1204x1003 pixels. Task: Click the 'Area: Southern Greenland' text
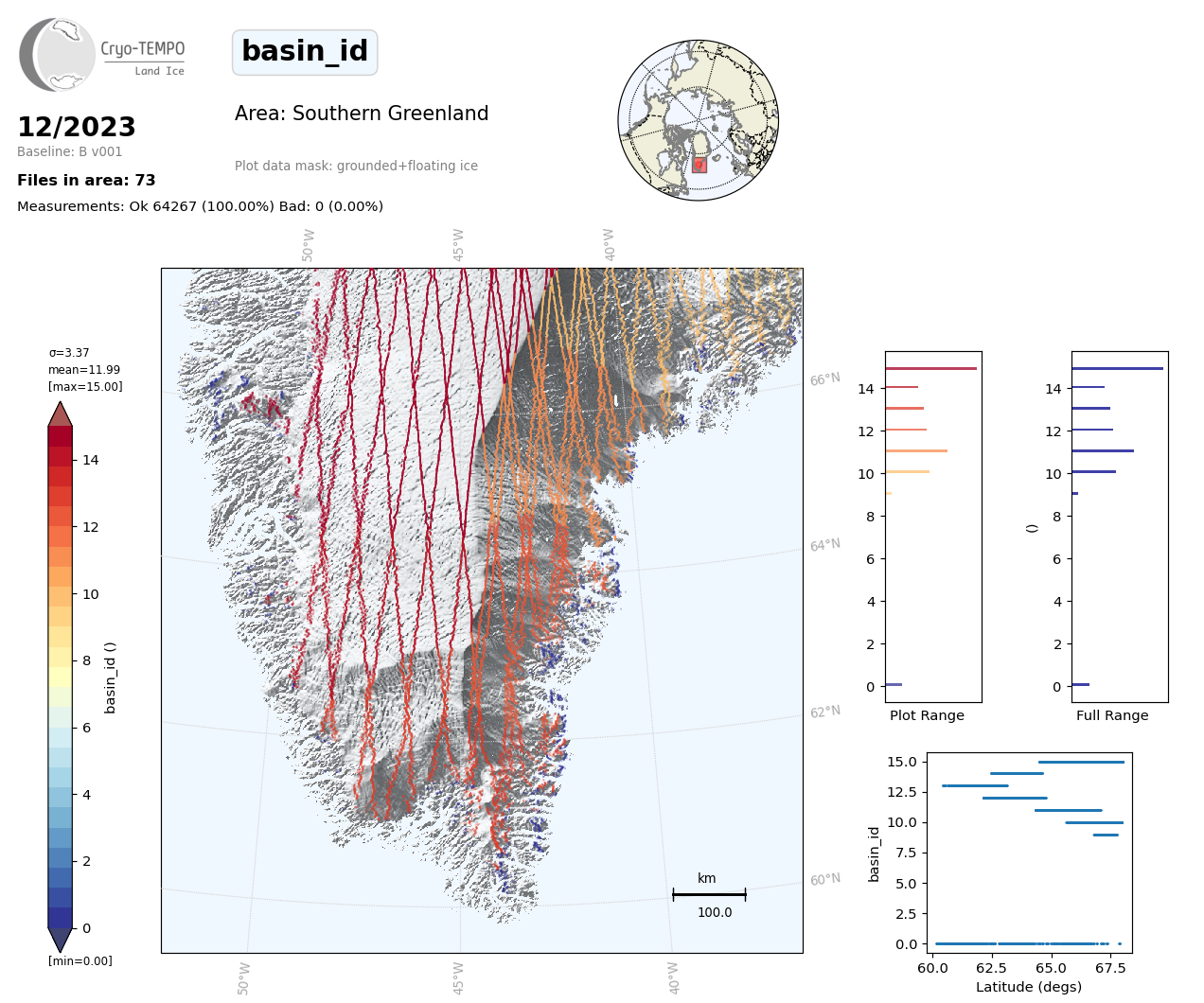(x=362, y=114)
